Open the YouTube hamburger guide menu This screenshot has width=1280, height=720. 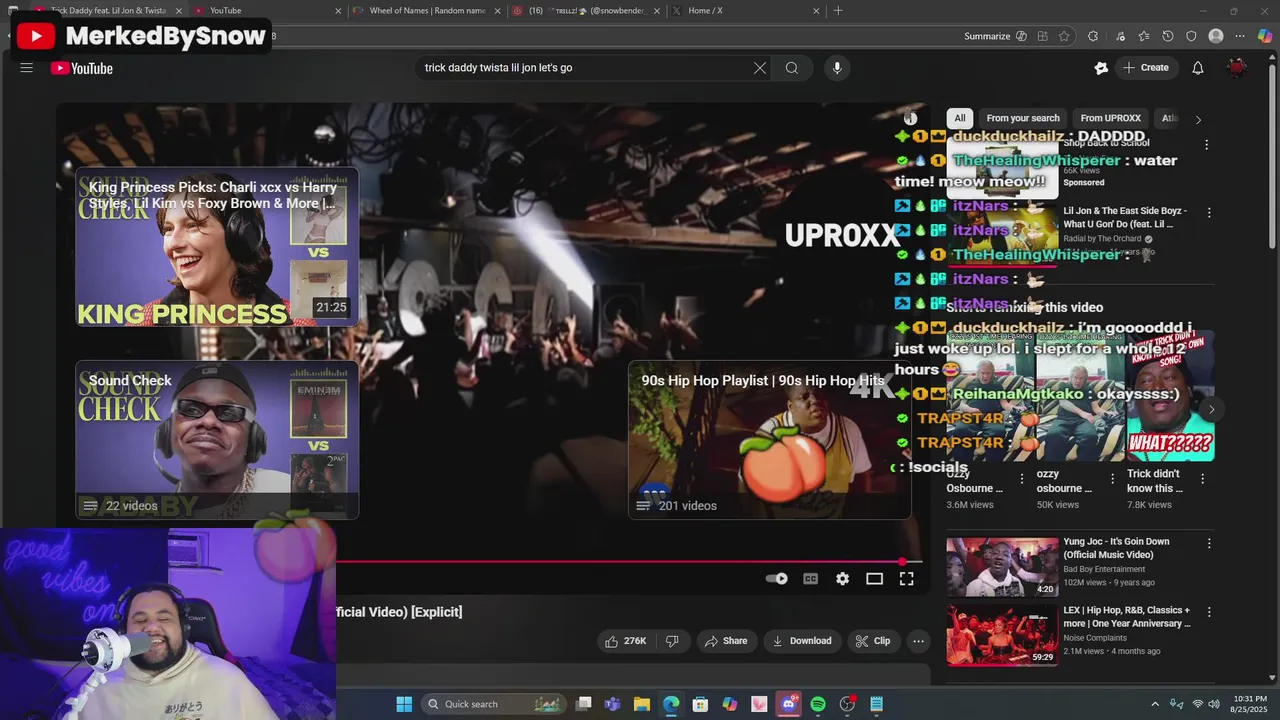click(27, 68)
